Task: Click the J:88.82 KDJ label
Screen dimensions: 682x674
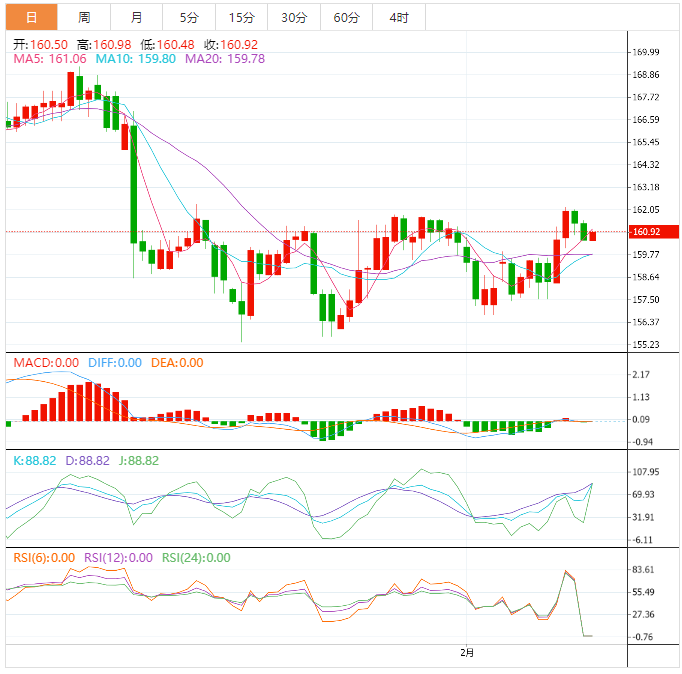Action: pos(139,460)
